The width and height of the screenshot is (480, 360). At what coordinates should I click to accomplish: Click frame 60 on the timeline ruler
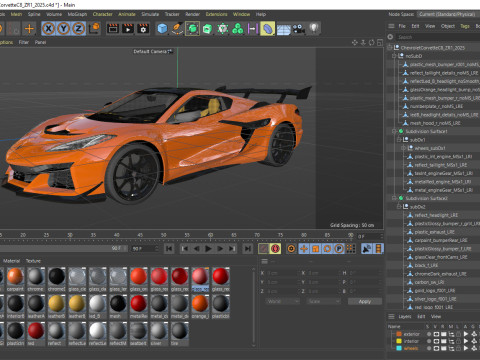pos(210,235)
